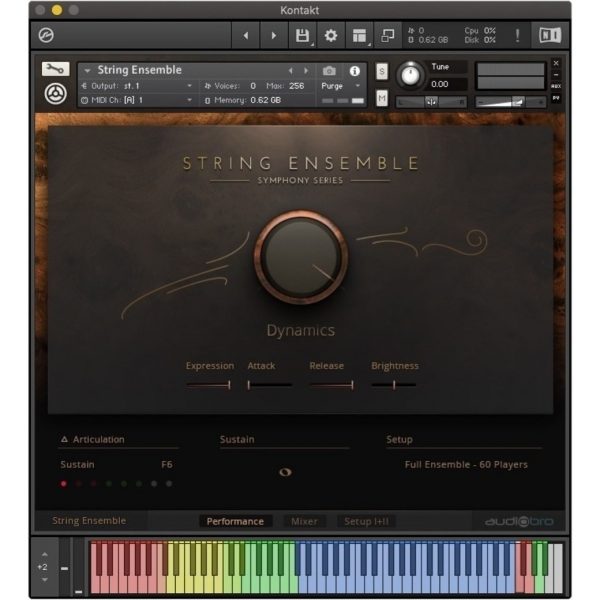Open the save floppy-disk menu
600x600 pixels.
point(302,36)
